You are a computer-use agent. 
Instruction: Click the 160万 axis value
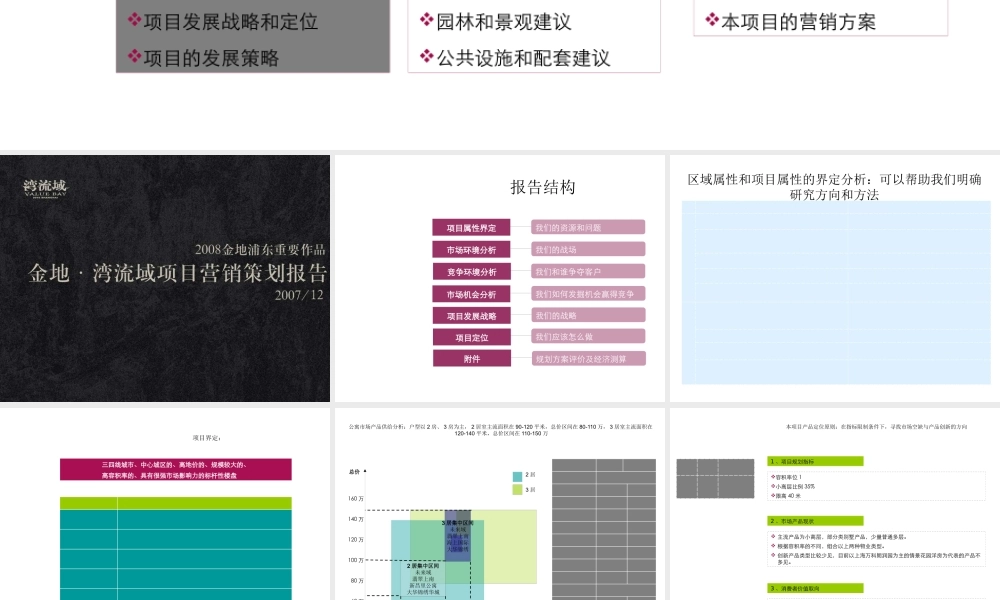point(356,499)
